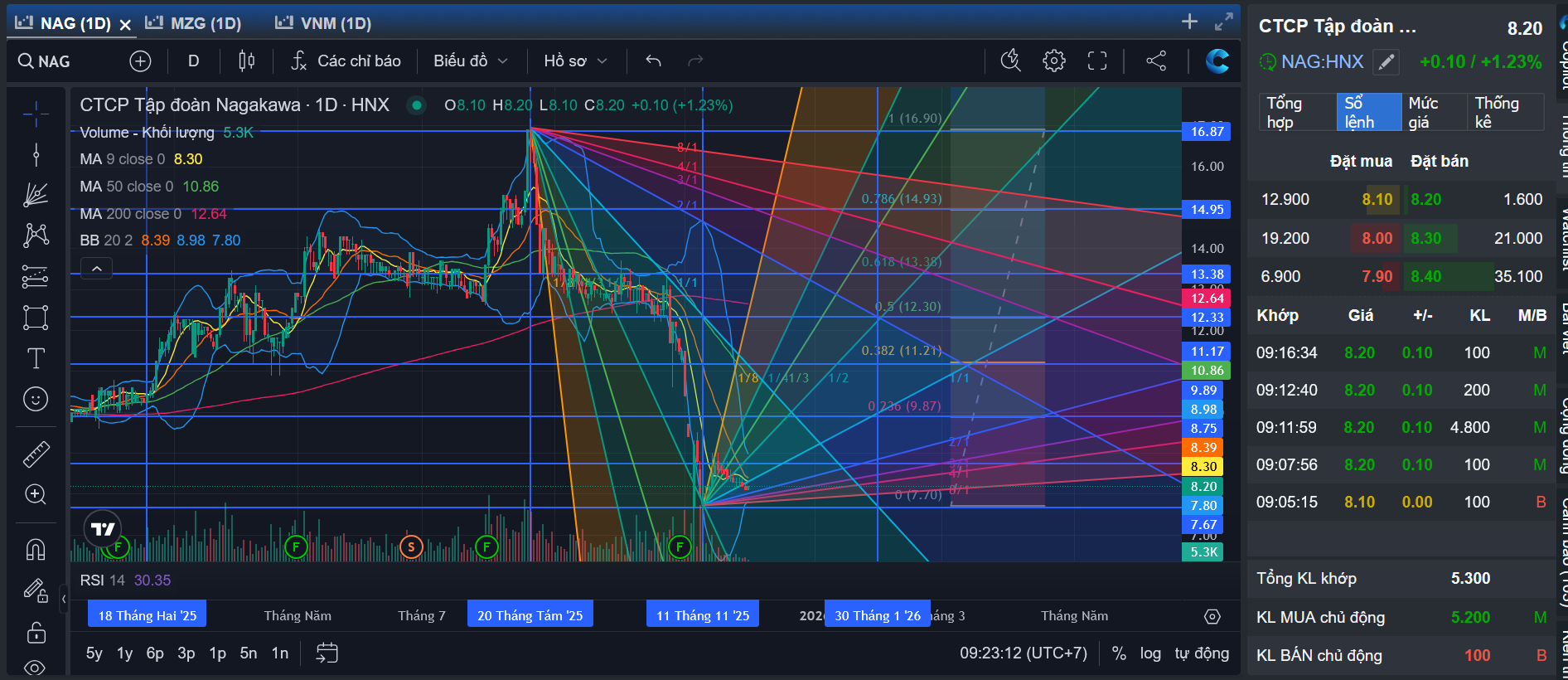Open time axis settings gear
1568x680 pixels.
[x=1212, y=616]
